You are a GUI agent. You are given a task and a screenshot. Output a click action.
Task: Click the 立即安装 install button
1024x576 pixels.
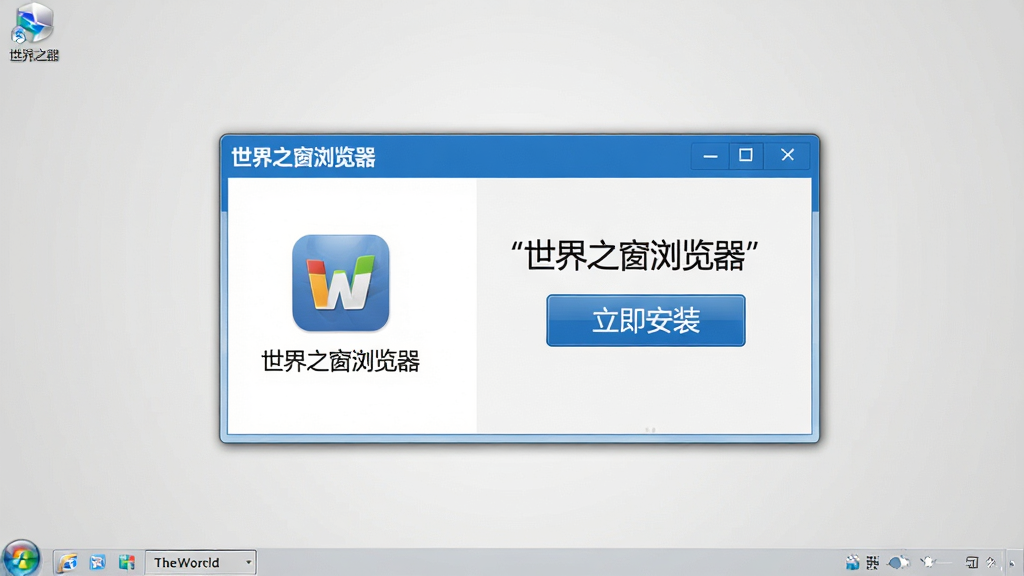coord(645,321)
